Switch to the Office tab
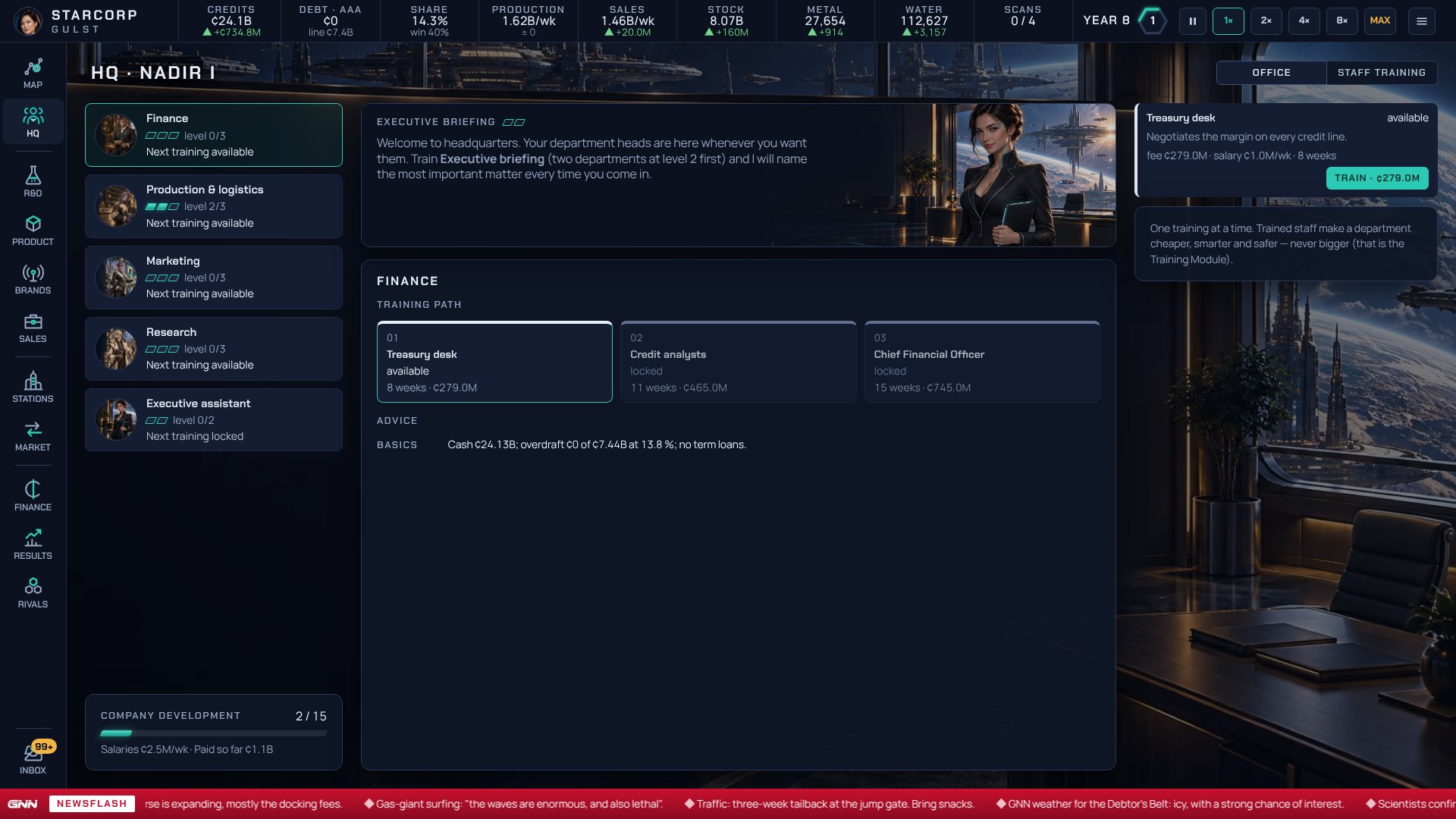This screenshot has width=1456, height=819. (x=1271, y=73)
